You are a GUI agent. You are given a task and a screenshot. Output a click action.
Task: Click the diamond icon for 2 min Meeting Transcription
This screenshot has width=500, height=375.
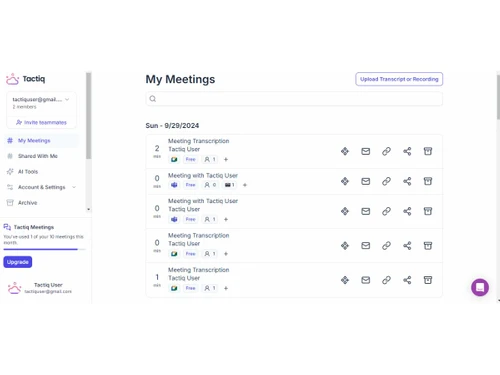coord(345,151)
